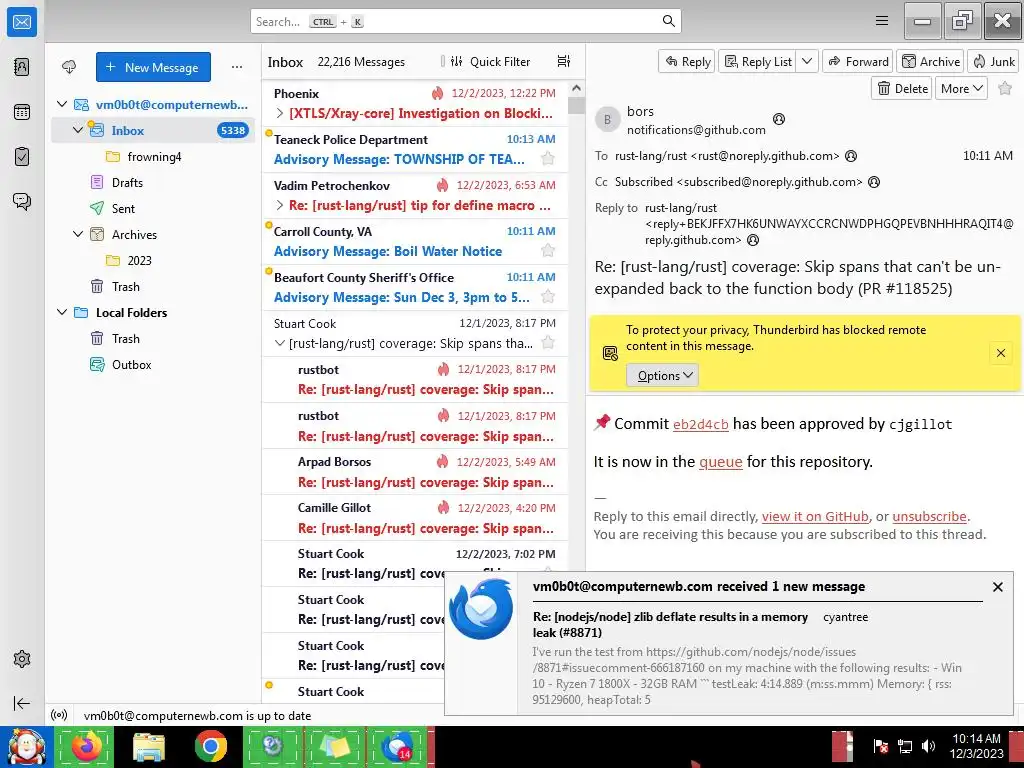1024x768 pixels.
Task: Star the Teaneck Police Department message
Action: click(548, 159)
